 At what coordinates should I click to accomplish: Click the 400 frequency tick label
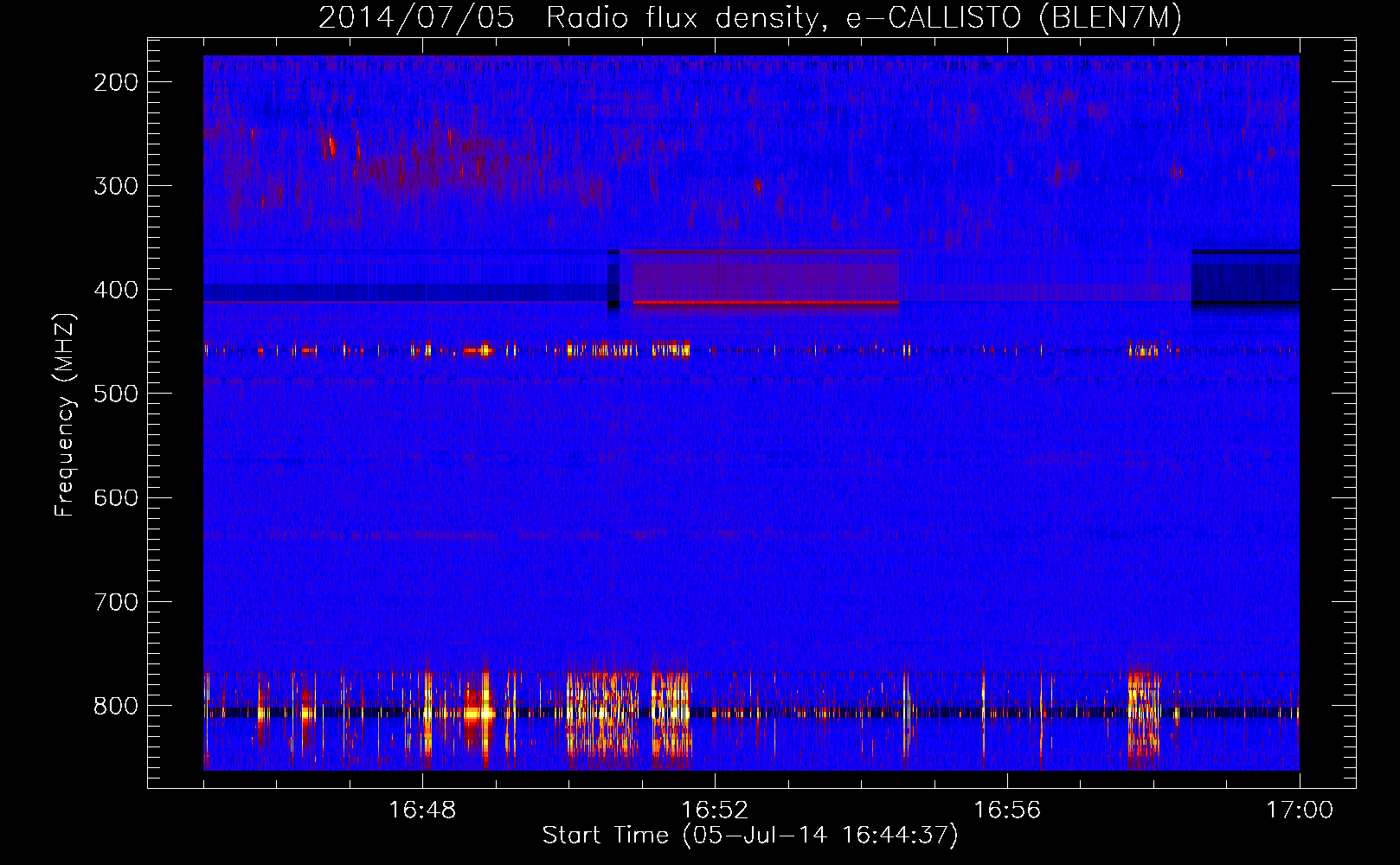coord(116,290)
